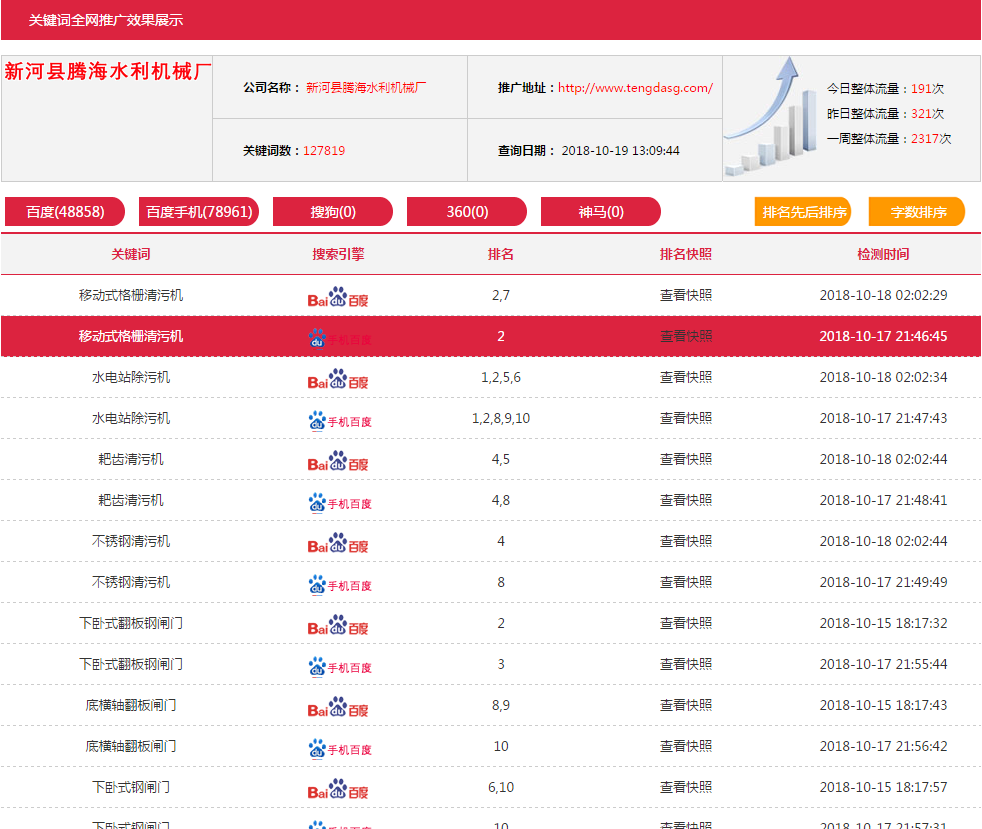Click the Baidu logo beside 移动式格栅清污机
The image size is (982, 829).
tap(339, 296)
